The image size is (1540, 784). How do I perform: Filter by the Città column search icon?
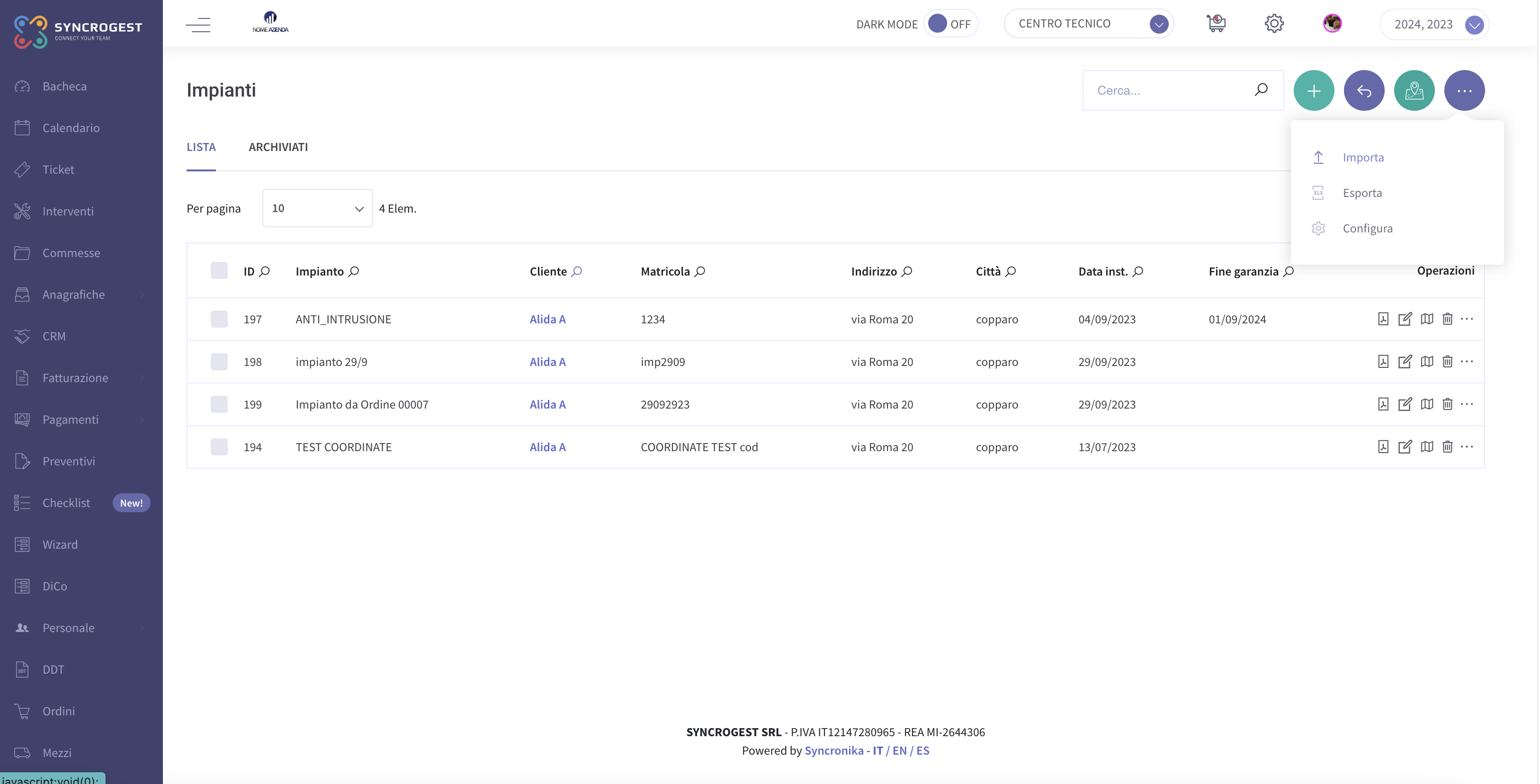pos(1010,271)
